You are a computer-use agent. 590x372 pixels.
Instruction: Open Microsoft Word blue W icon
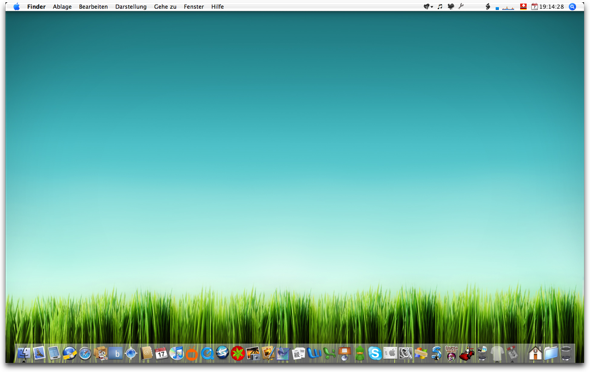pyautogui.click(x=314, y=353)
